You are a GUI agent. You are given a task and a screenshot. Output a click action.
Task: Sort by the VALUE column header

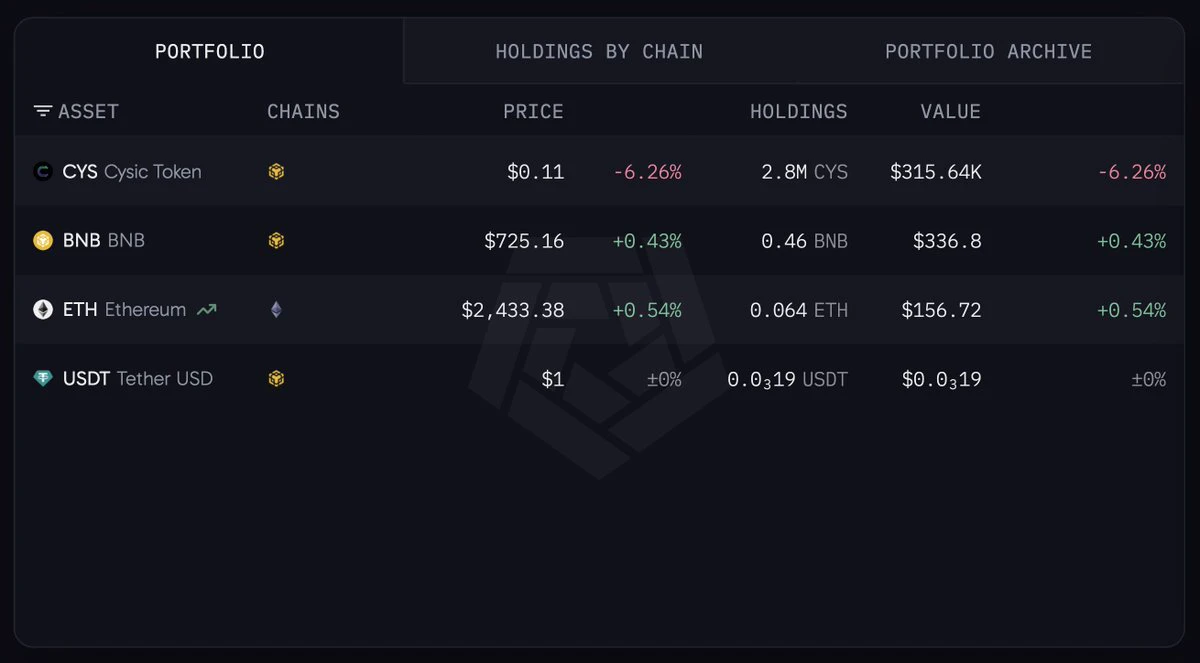951,112
